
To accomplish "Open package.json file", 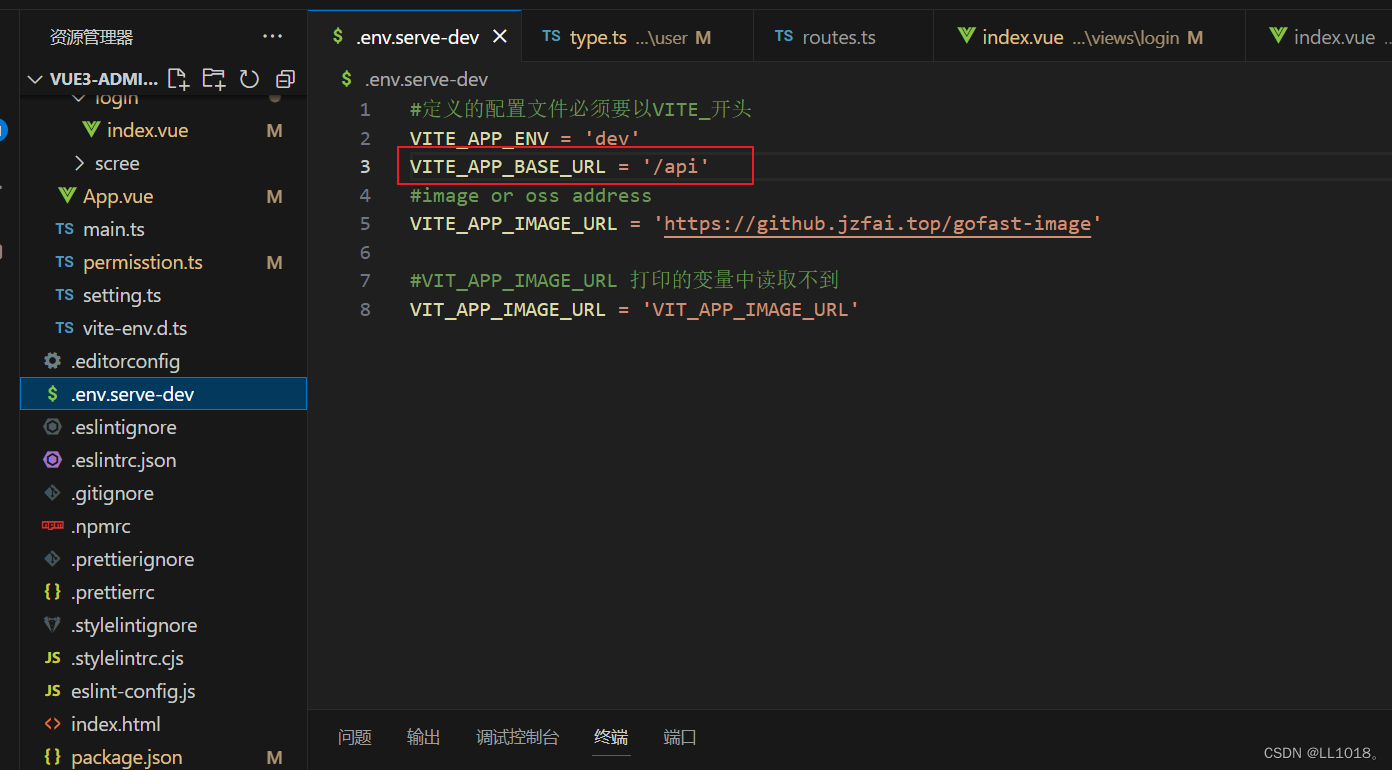I will coord(126,757).
